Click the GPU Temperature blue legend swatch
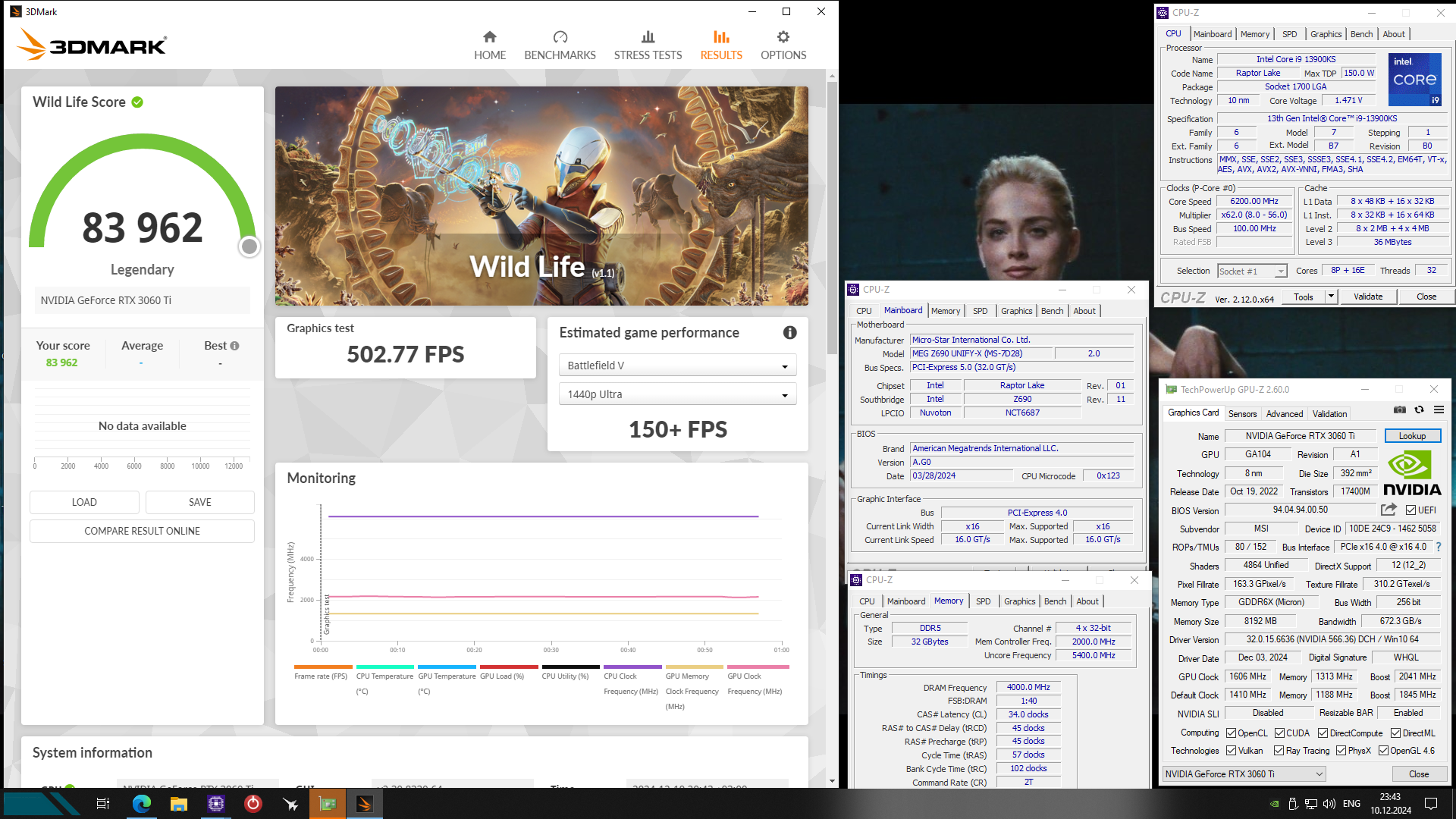Viewport: 1456px width, 819px height. [x=447, y=667]
